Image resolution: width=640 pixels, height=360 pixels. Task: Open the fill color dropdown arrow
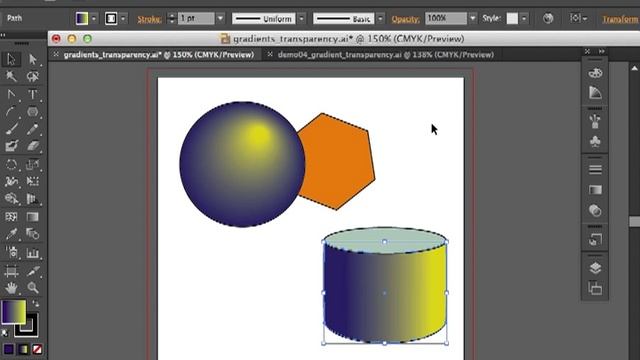94,18
